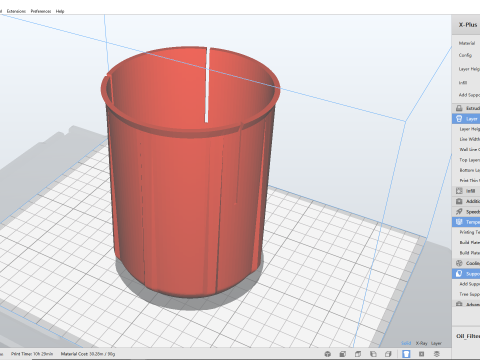Select the fourth cube-face view icon

(x=388, y=354)
